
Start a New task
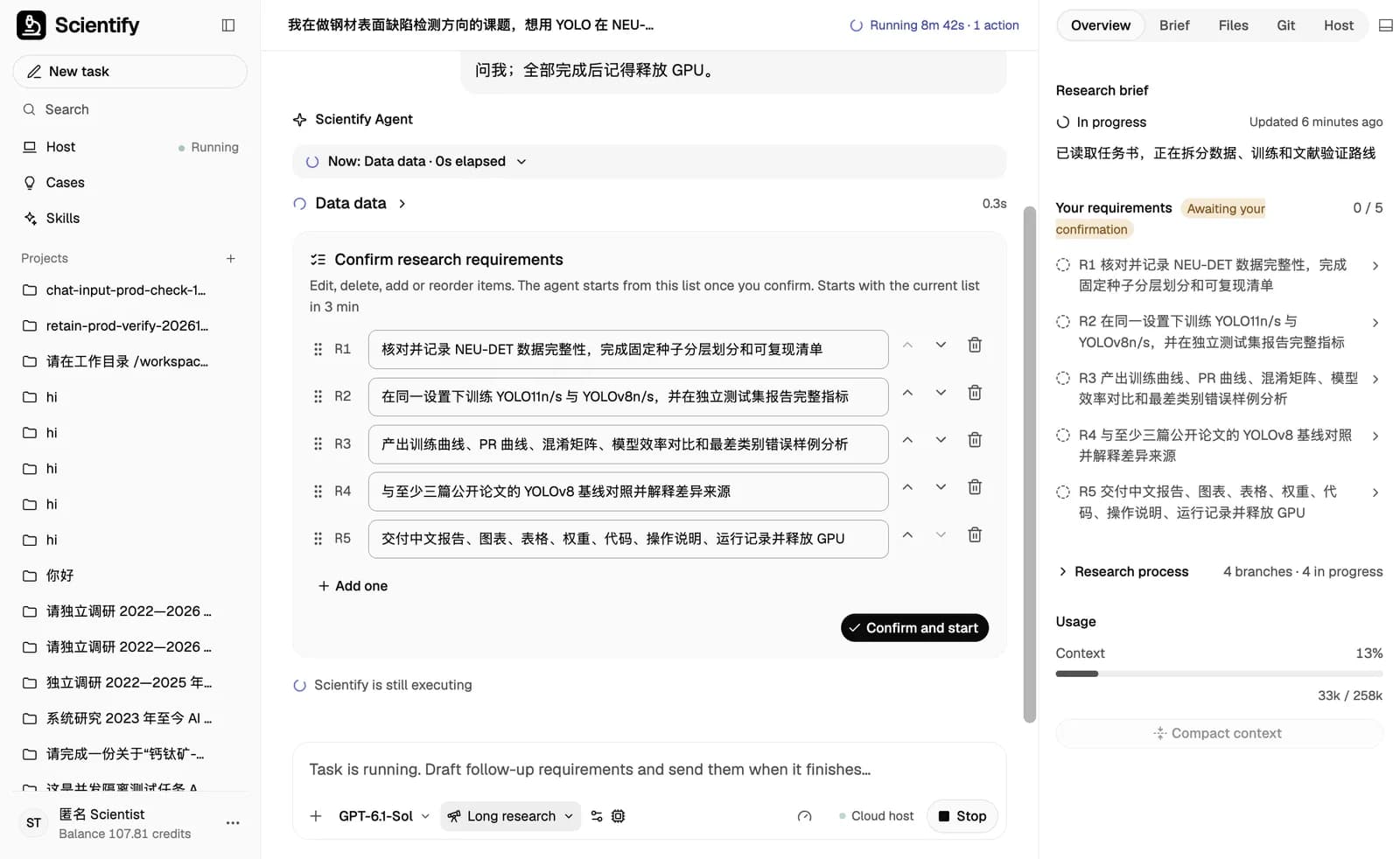pos(130,72)
